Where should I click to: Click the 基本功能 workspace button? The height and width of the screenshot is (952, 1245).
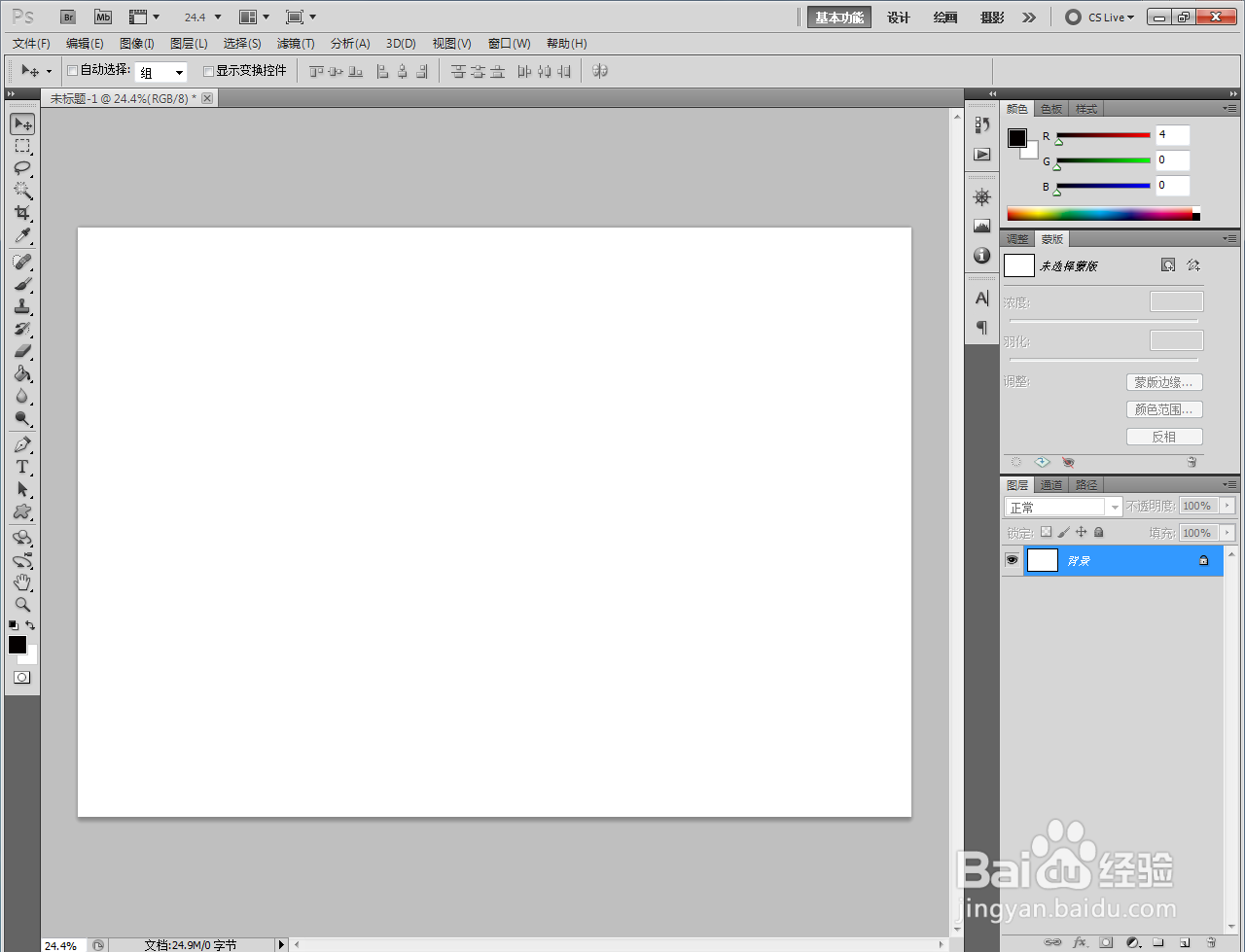tap(839, 18)
